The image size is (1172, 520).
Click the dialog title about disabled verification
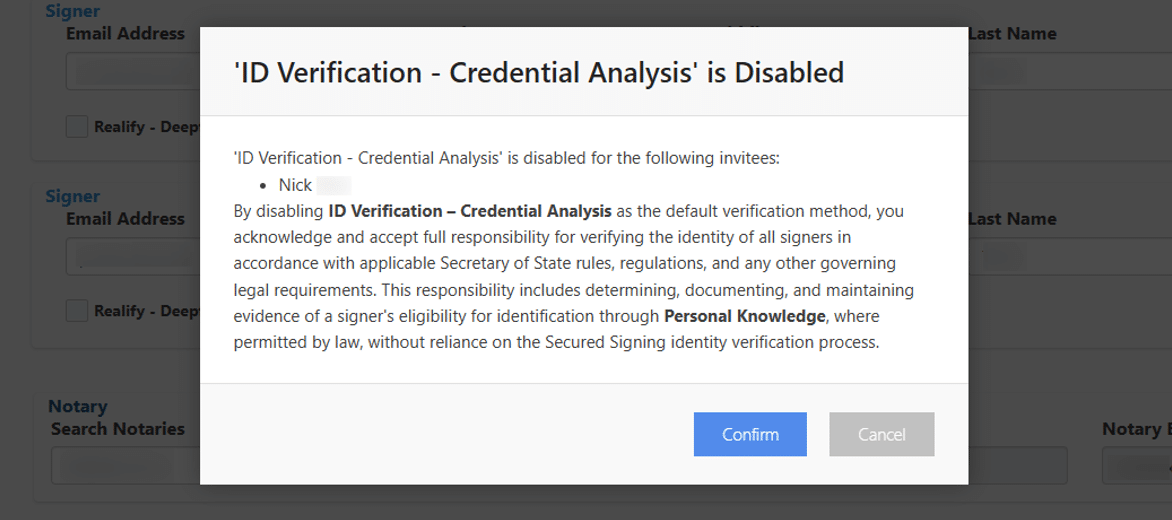tap(539, 72)
